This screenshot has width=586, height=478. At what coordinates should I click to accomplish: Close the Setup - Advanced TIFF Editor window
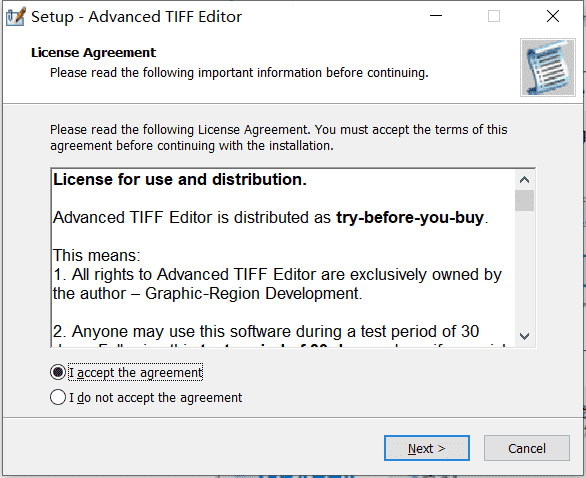click(x=553, y=16)
